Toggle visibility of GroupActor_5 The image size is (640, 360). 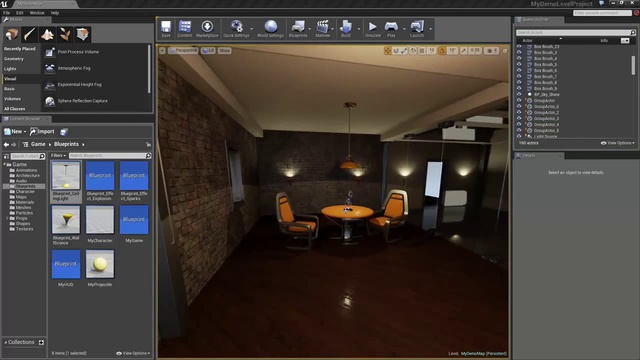519,131
